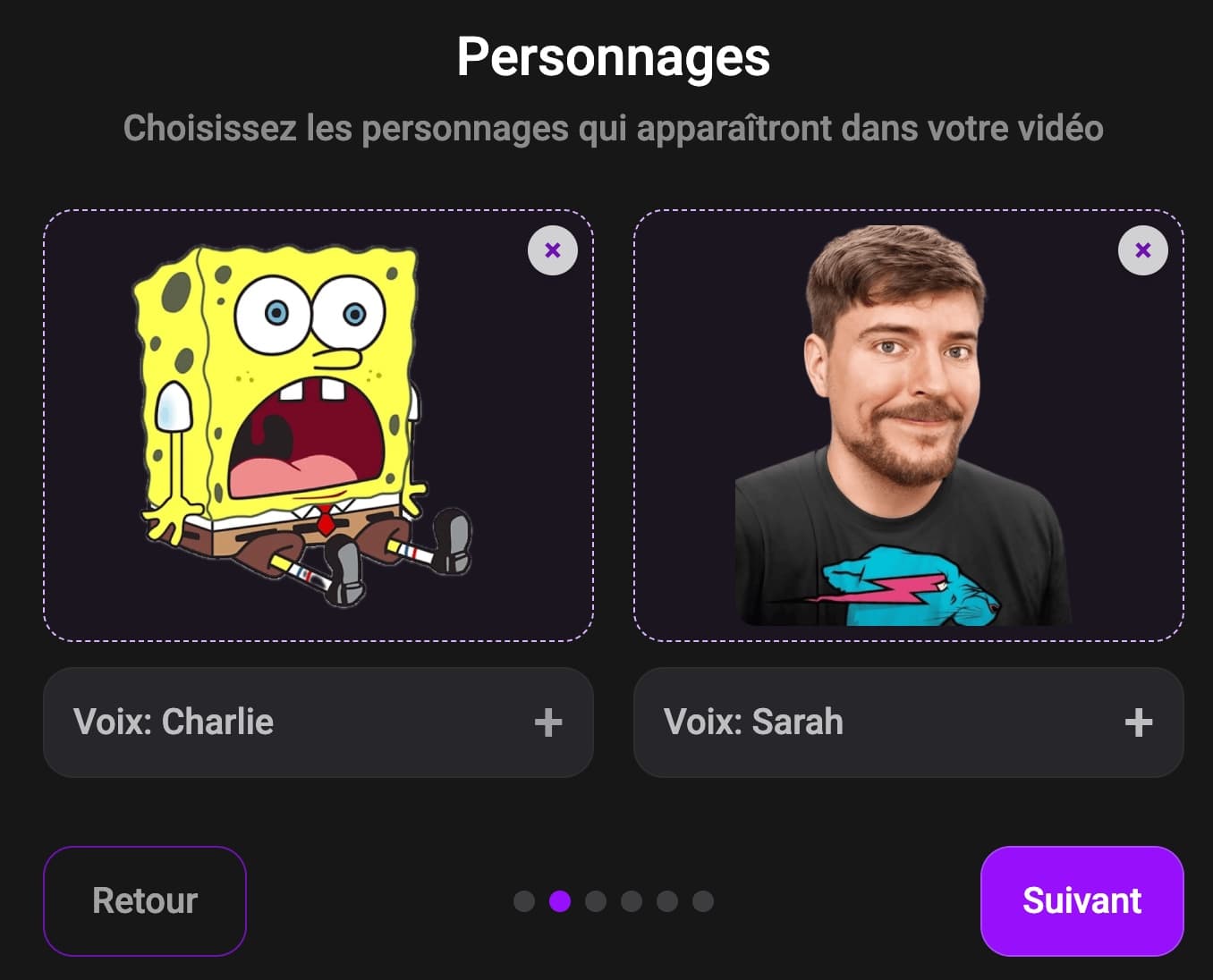Open the Voix: Sarah voice selector

[x=909, y=722]
